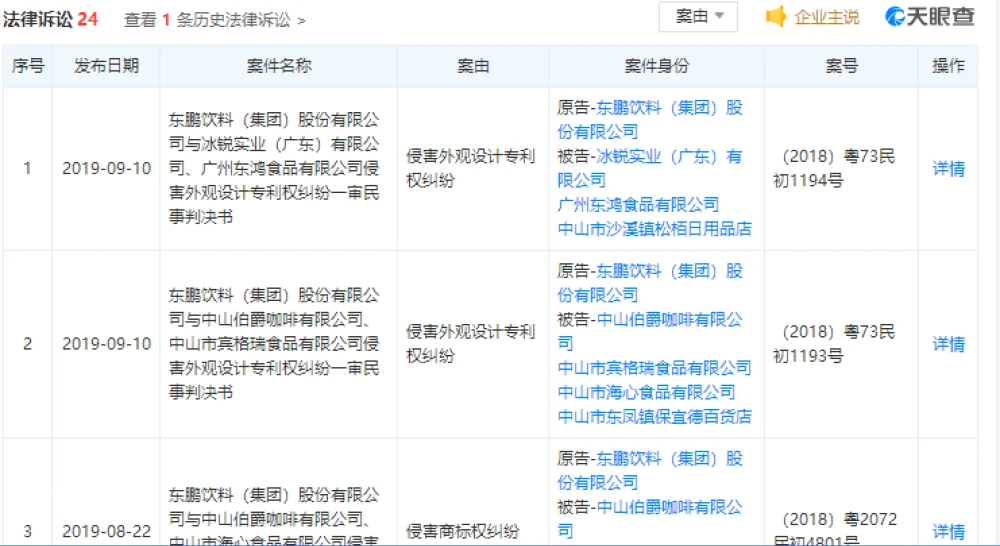Open defendant 中山伯爵咖啡有限公司 link in row 3

[650, 519]
